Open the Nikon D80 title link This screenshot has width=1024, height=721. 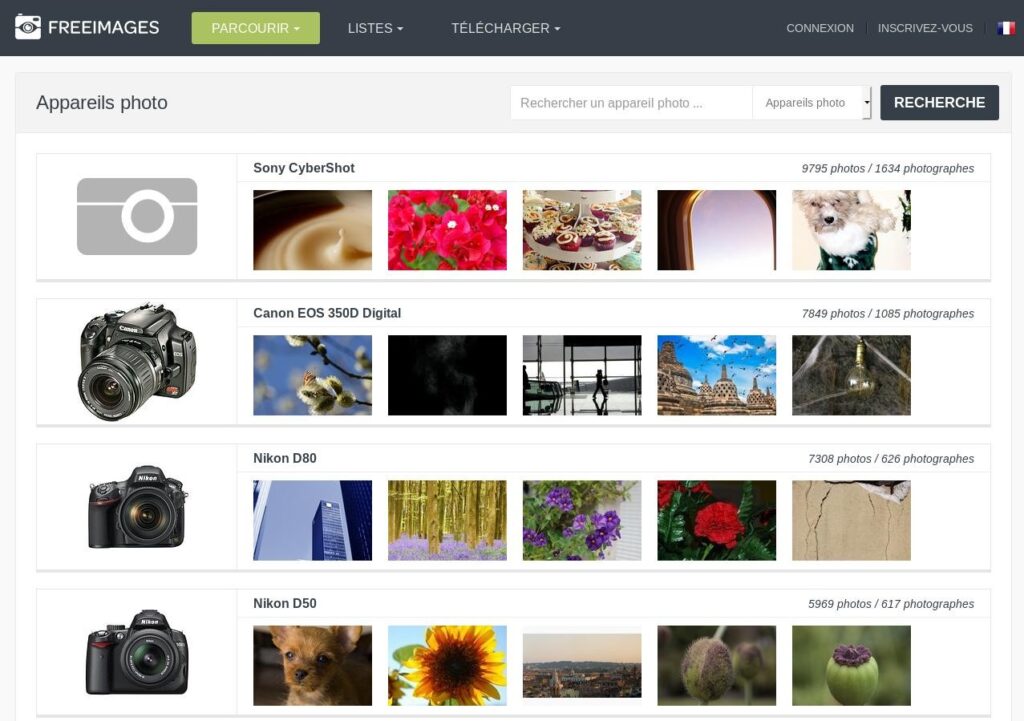[x=285, y=458]
